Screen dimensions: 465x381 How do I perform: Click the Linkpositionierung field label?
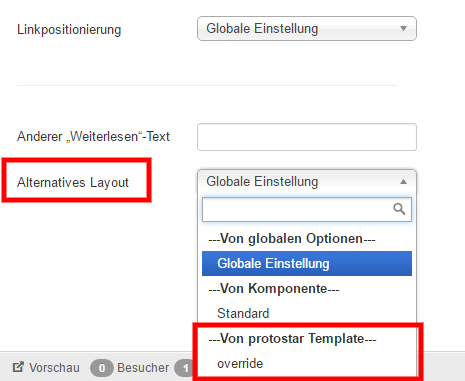coord(69,29)
